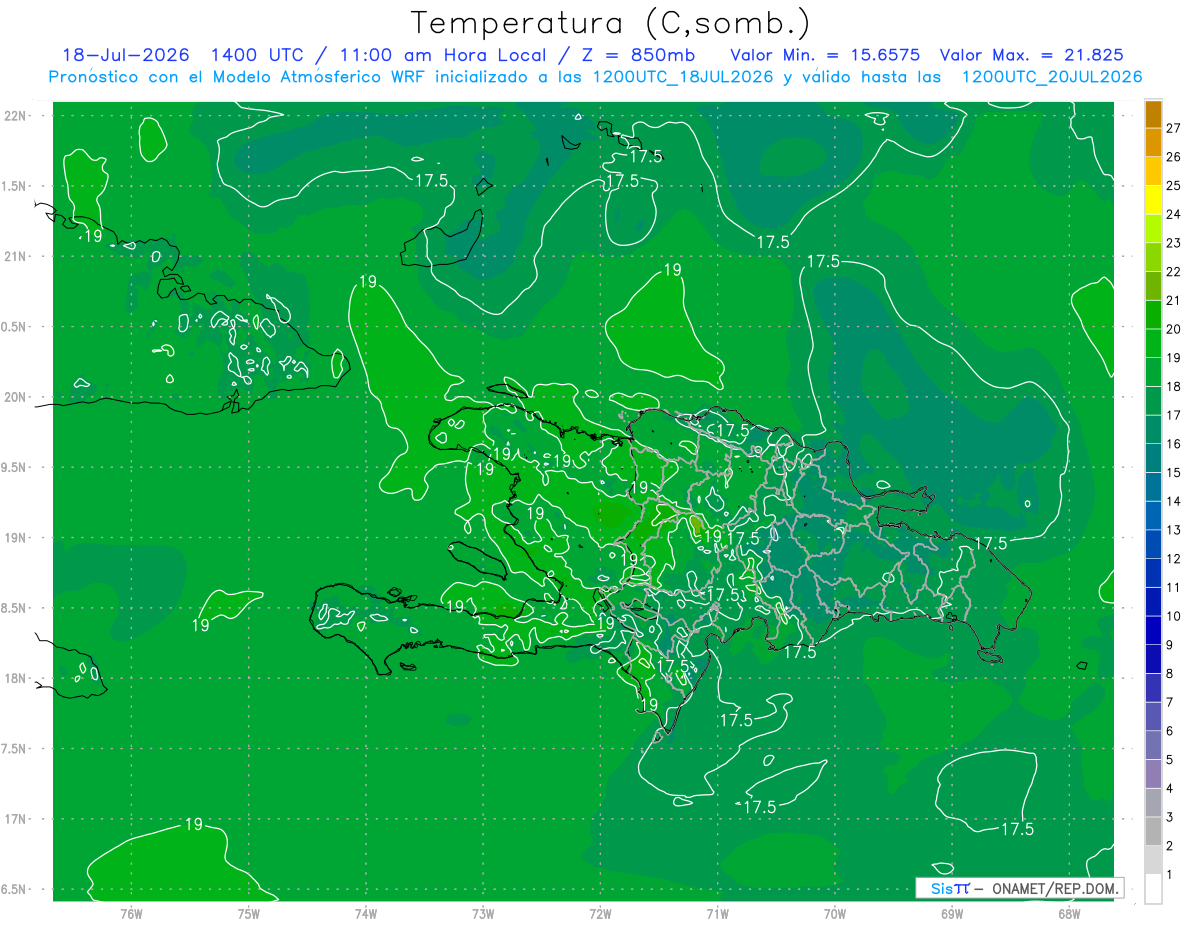
Task: Click the '22N' latitude label
Action: pyautogui.click(x=17, y=115)
